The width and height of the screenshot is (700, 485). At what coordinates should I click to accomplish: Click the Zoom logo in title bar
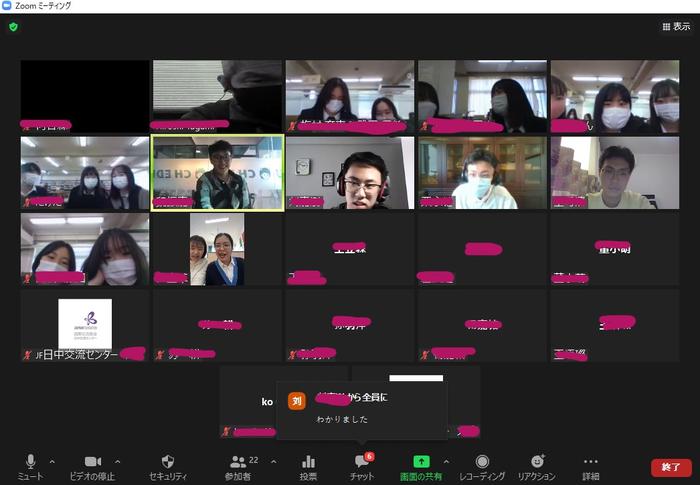coord(7,6)
